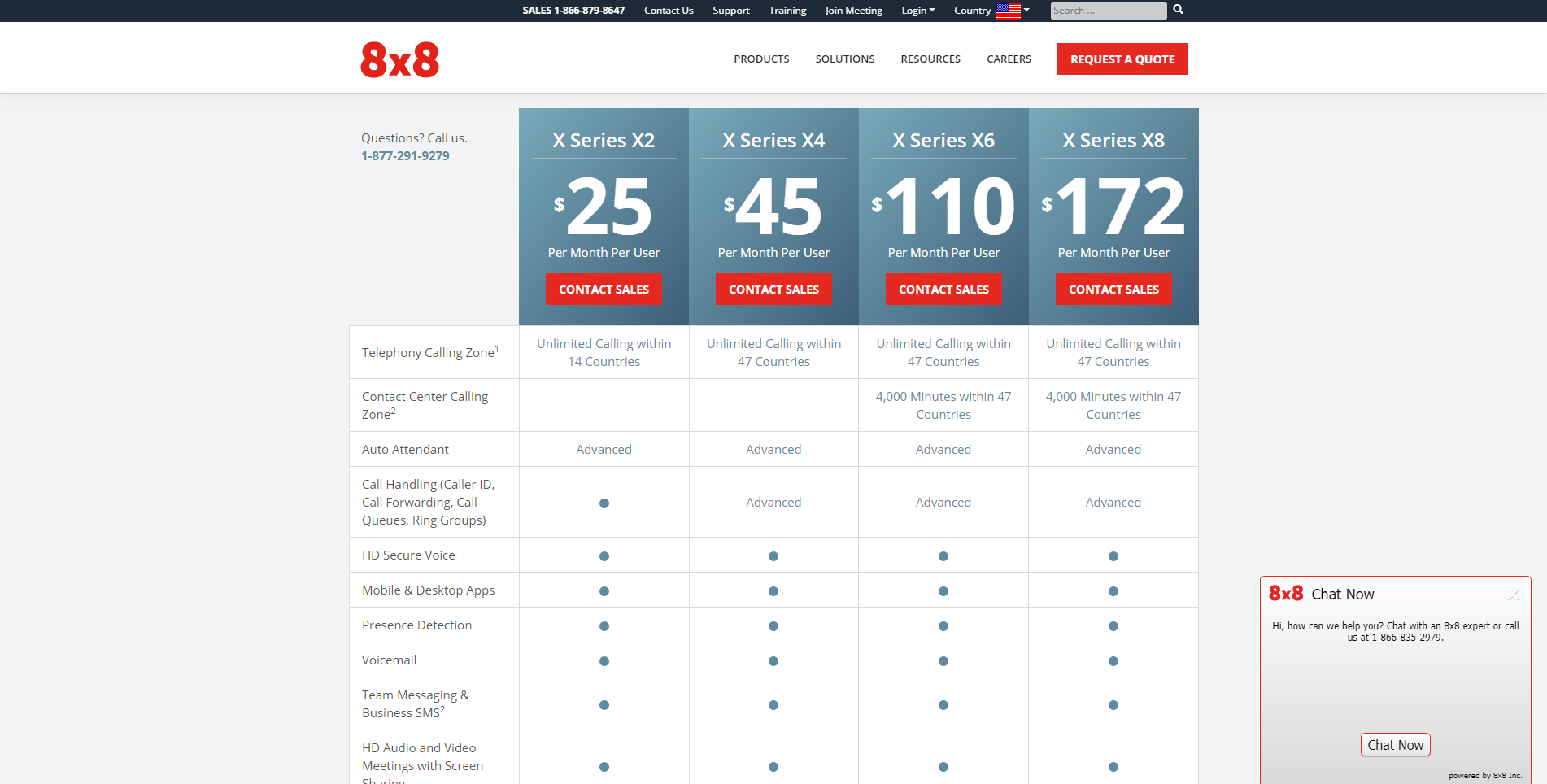Select the X Series X4 heading
The width and height of the screenshot is (1547, 784).
[773, 141]
